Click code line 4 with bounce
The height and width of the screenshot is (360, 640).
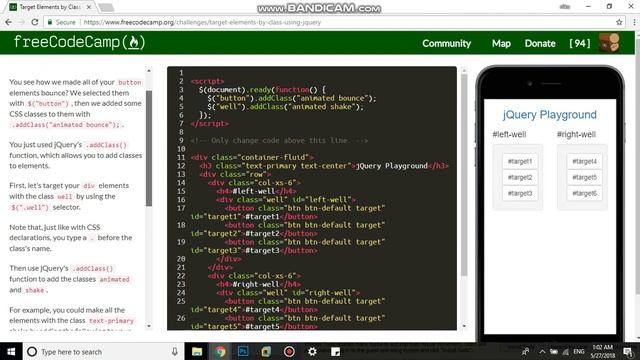tap(292, 98)
